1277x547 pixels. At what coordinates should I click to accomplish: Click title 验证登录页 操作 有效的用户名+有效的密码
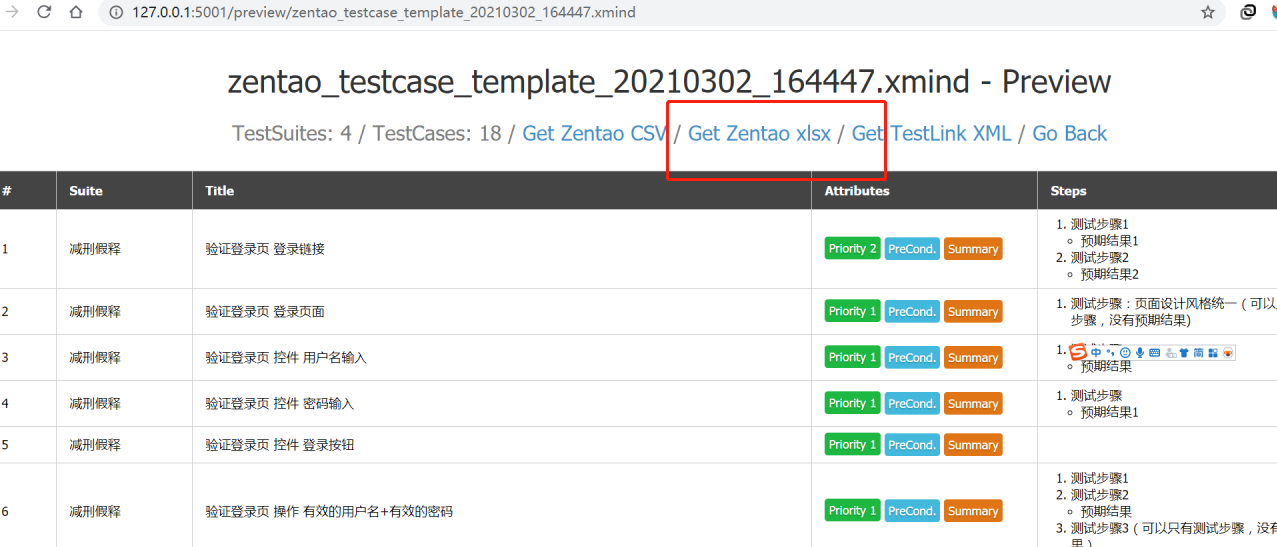pos(329,511)
